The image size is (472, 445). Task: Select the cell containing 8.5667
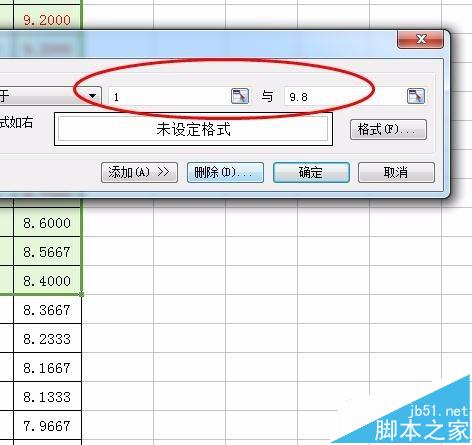coord(47,251)
